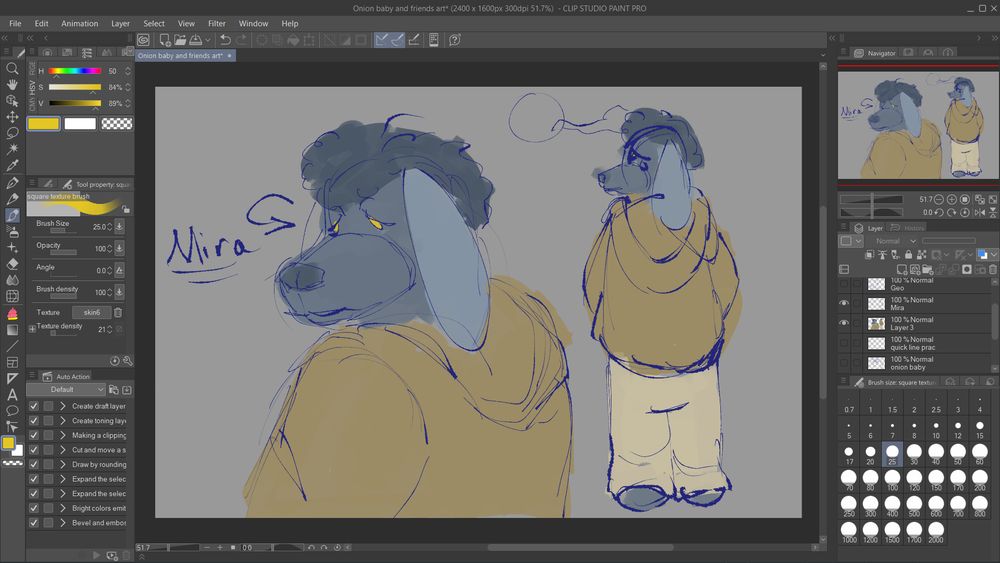This screenshot has height=563, width=1000.
Task: Adjust Brush Size stepper arrows
Action: tap(110, 227)
